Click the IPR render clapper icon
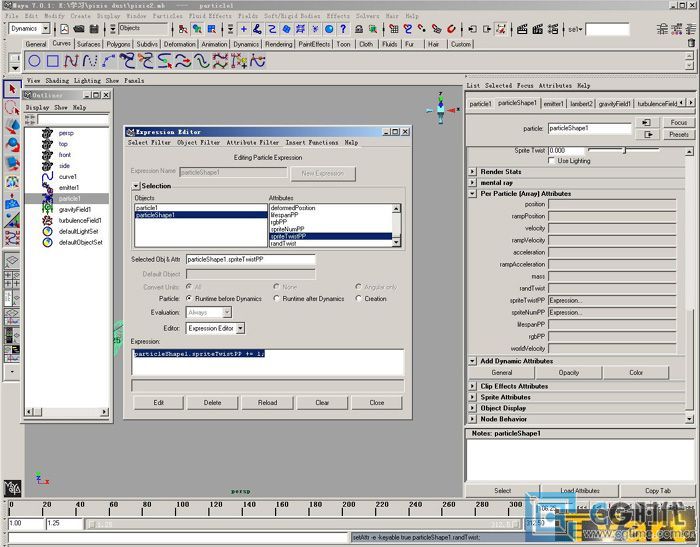The image size is (700, 547). [538, 29]
